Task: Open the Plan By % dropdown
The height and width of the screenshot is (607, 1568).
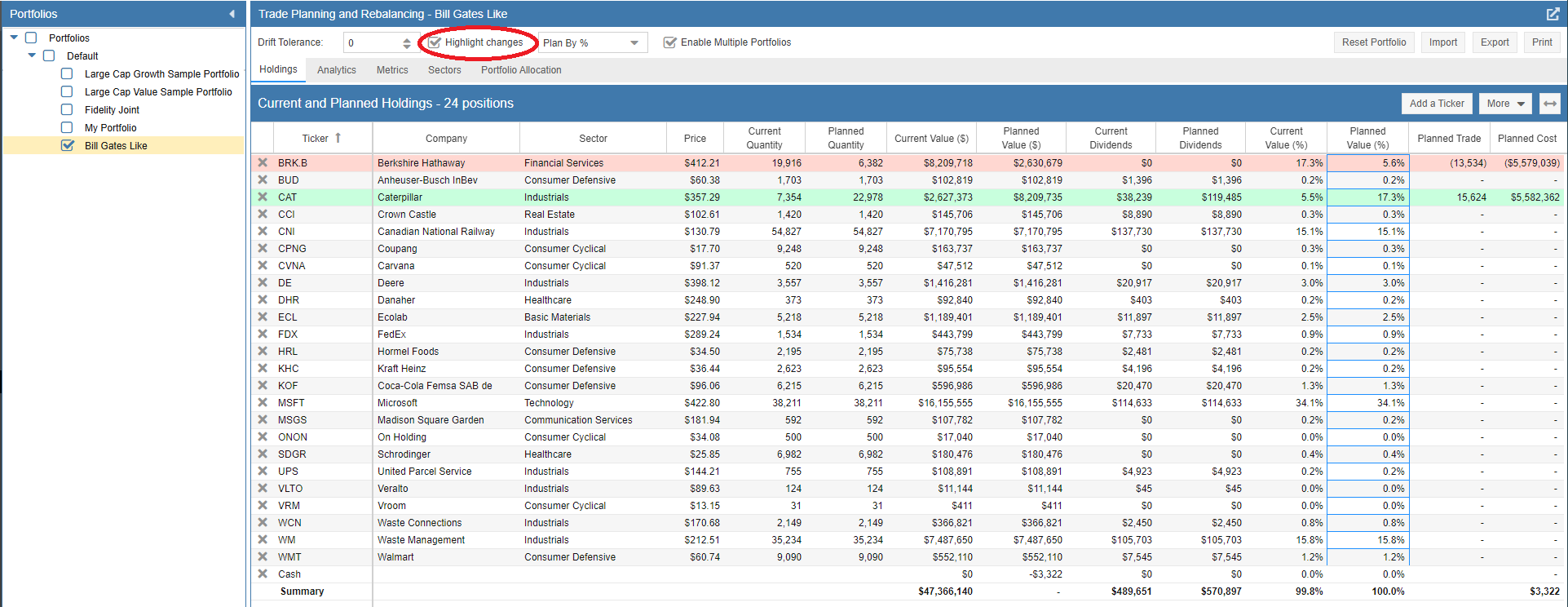Action: coord(593,42)
